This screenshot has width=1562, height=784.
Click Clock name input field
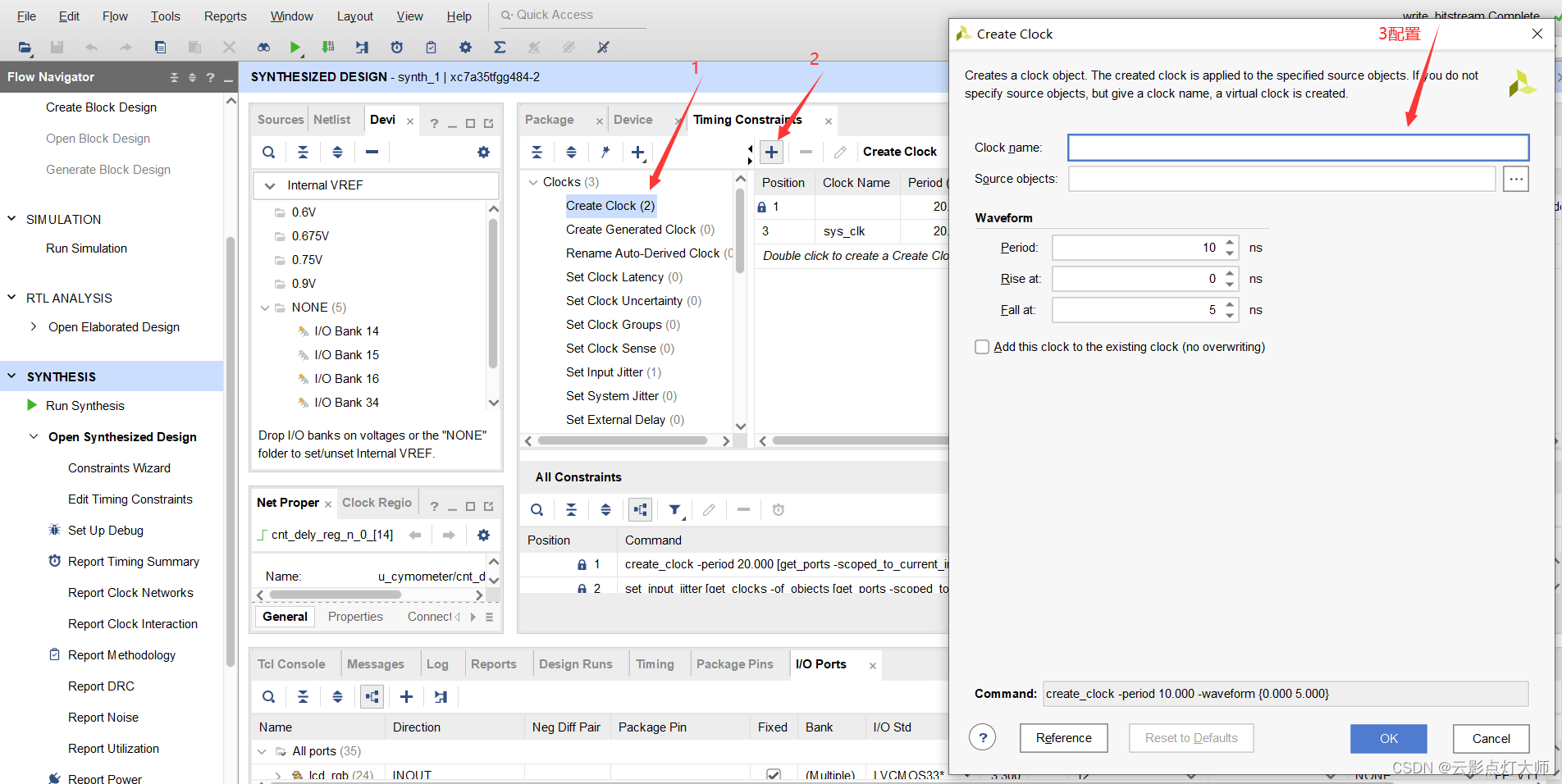1298,148
